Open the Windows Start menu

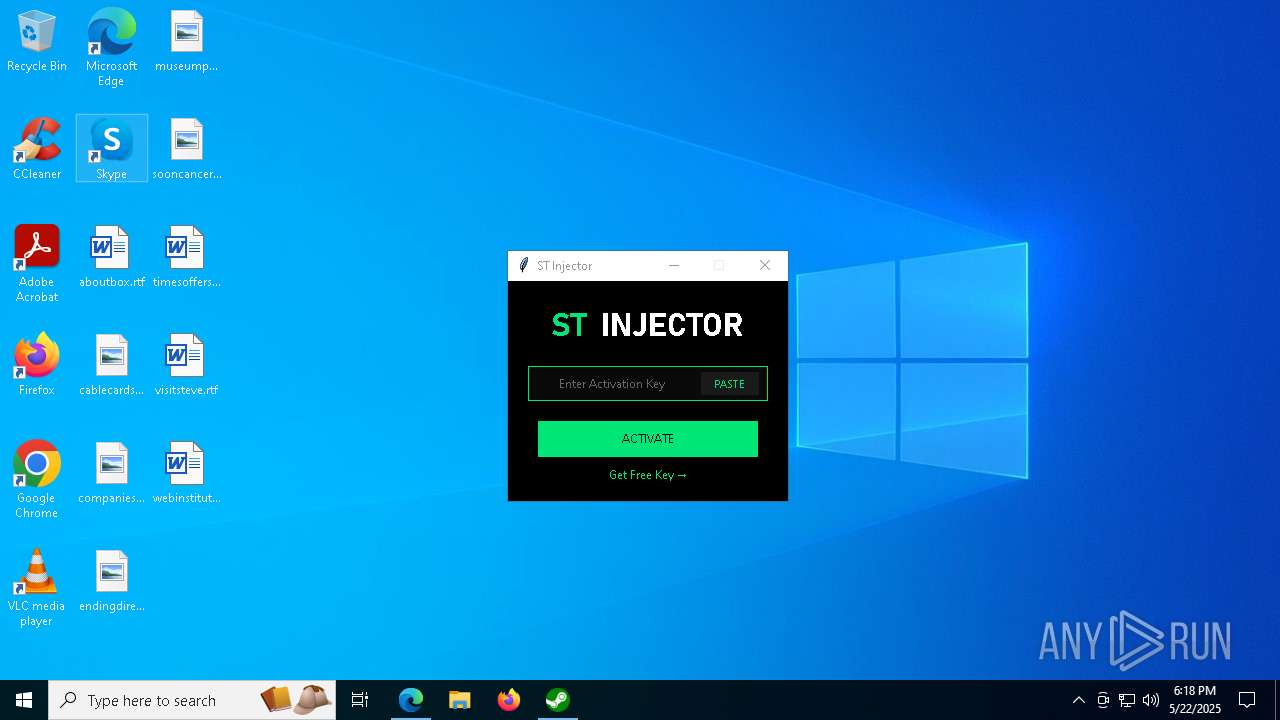(24, 700)
